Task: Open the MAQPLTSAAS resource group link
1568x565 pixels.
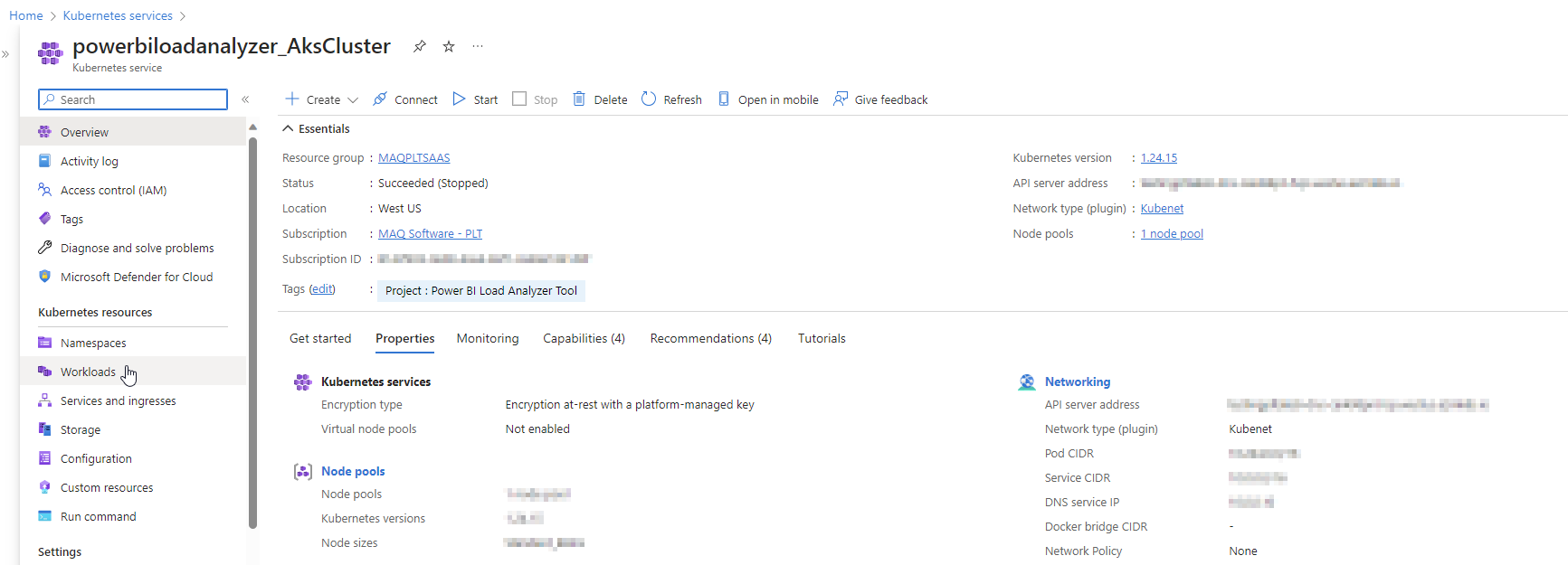Action: pos(413,158)
